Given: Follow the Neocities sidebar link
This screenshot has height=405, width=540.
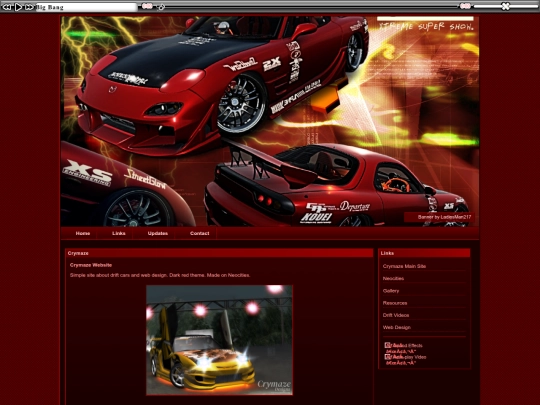Looking at the screenshot, I should 393,278.
